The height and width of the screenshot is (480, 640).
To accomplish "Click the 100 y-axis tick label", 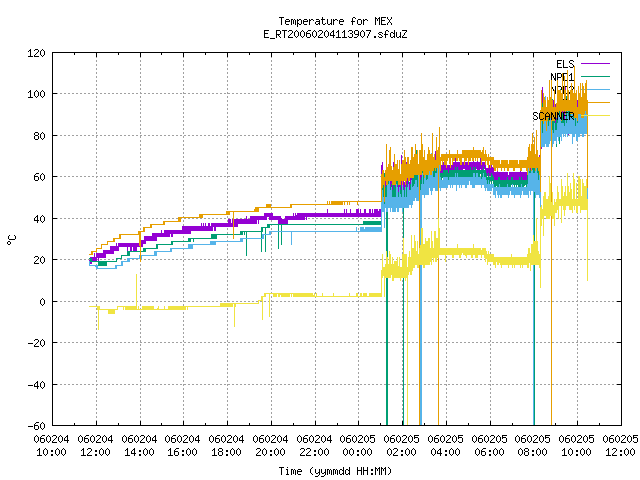I will point(36,94).
